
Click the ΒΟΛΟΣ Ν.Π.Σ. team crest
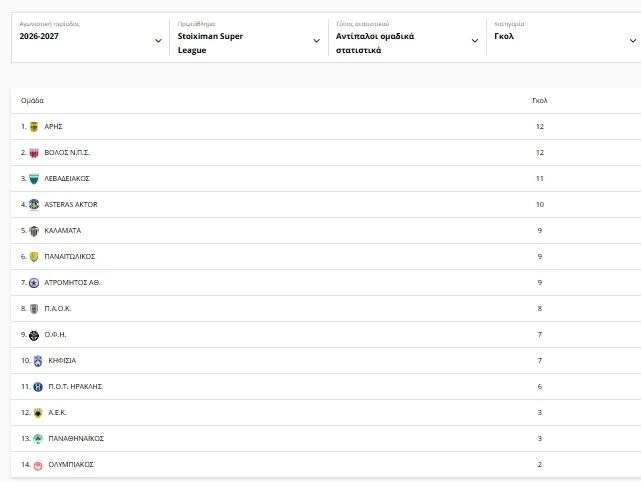coord(34,153)
